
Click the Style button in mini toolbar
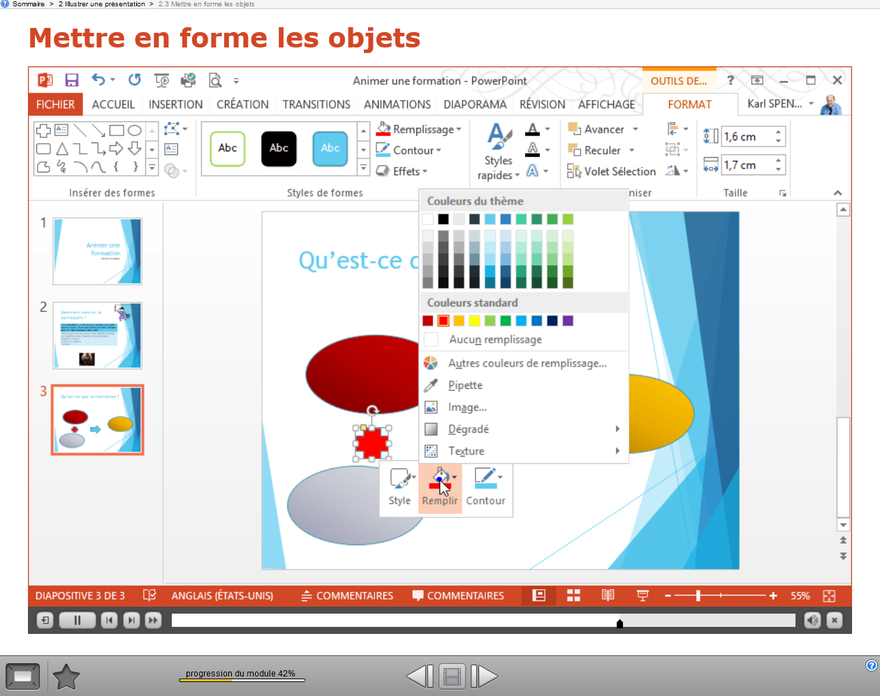(x=400, y=487)
